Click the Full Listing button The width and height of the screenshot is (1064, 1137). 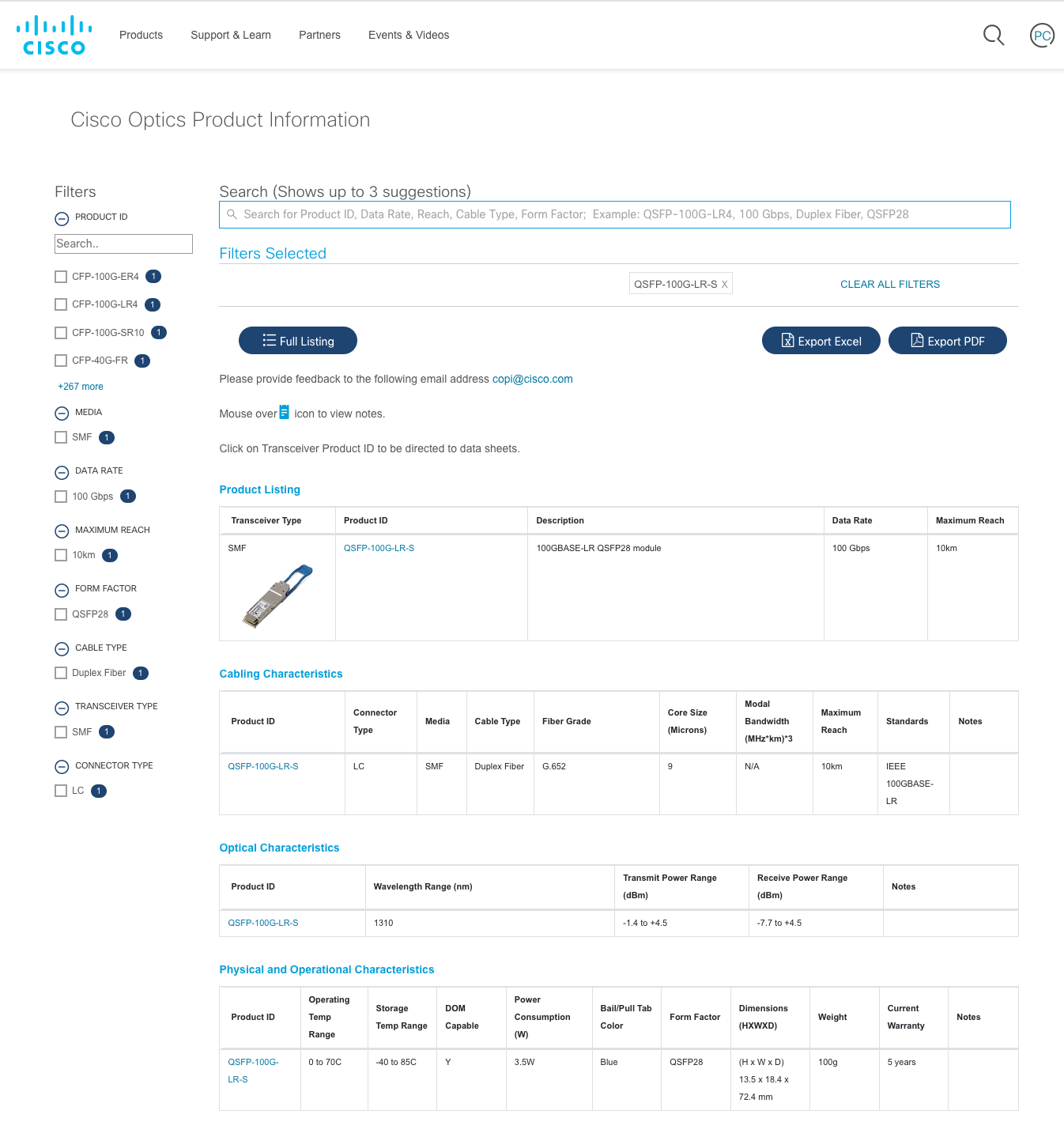[x=297, y=341]
